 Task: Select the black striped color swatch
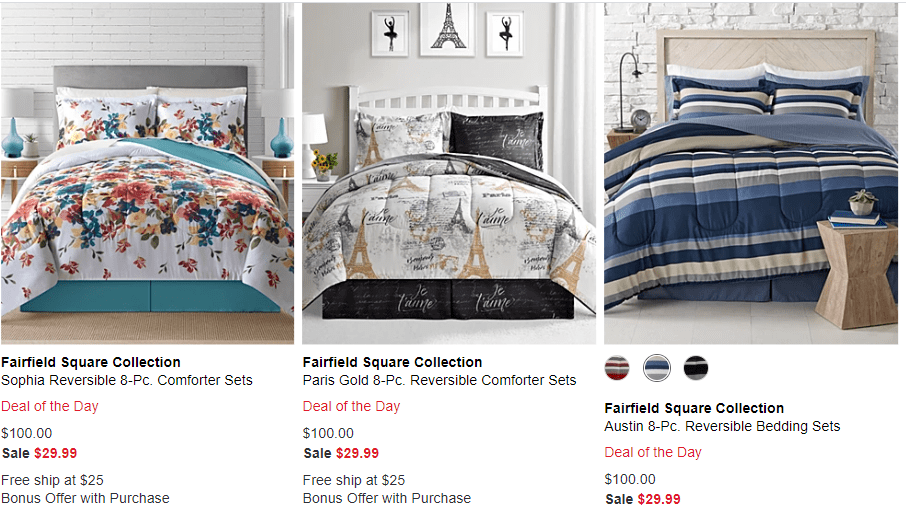pyautogui.click(x=696, y=368)
